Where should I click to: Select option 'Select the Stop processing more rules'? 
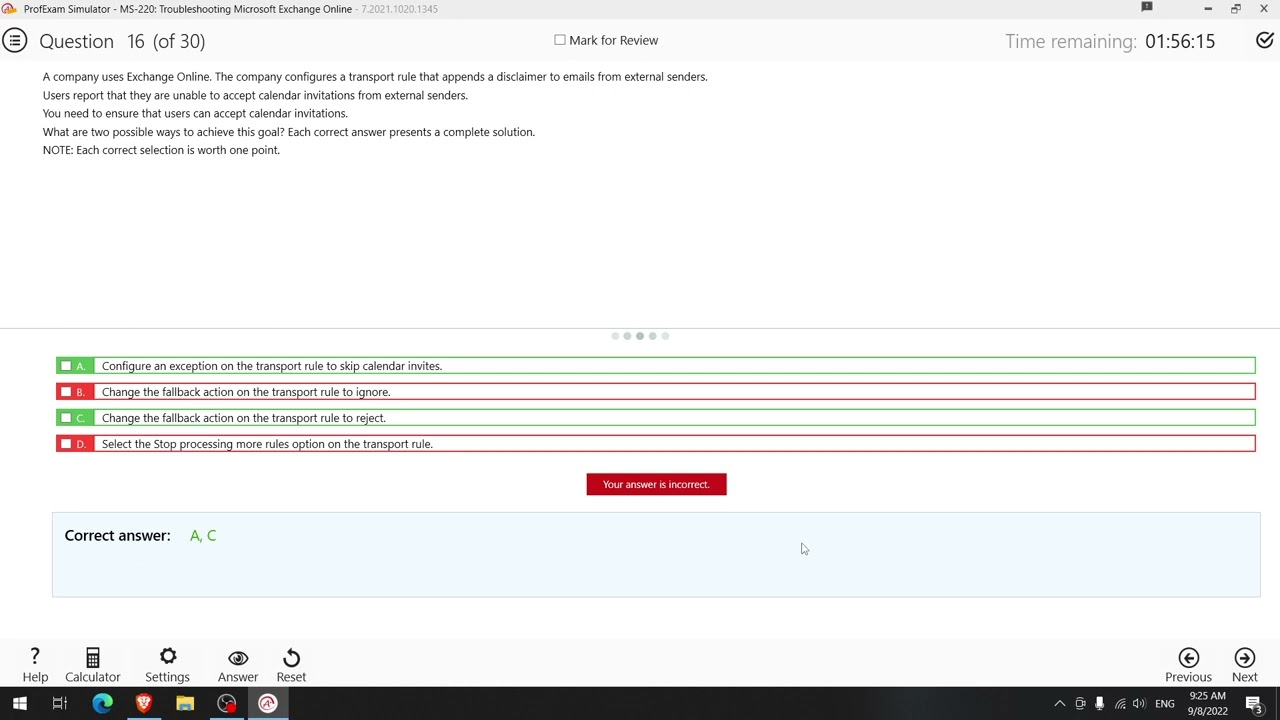(267, 444)
